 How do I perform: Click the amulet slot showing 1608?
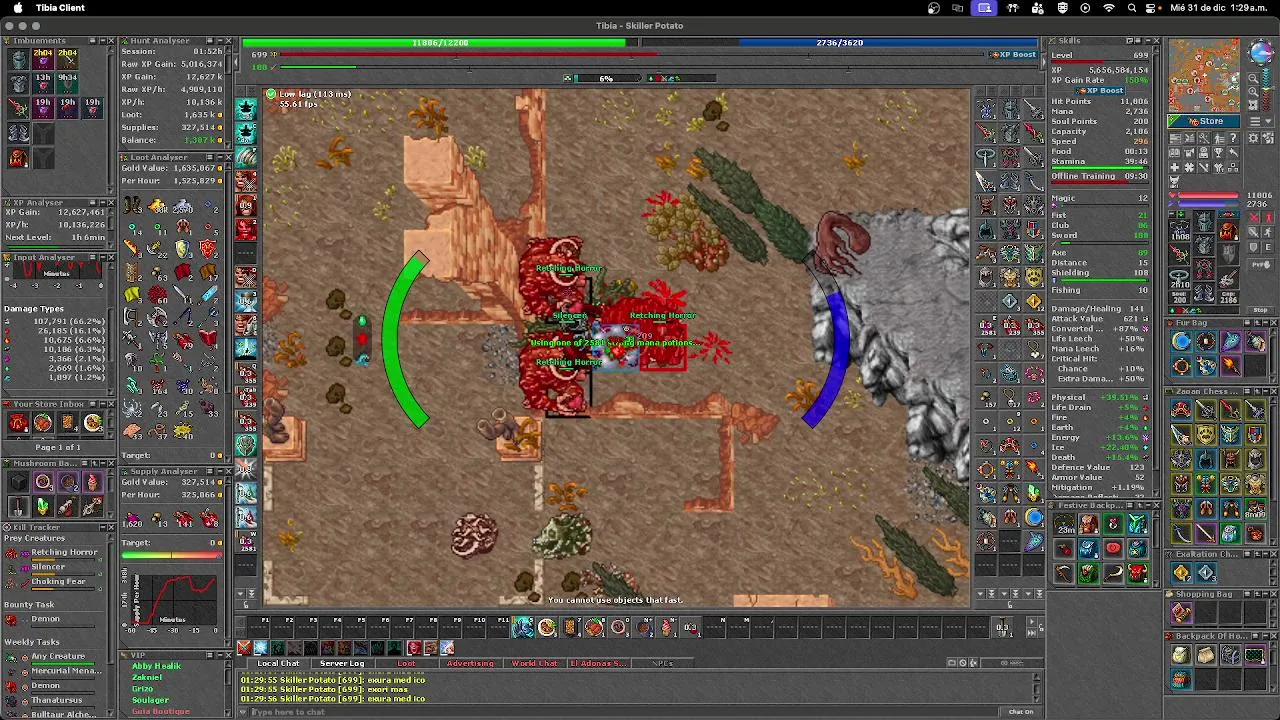1180,230
